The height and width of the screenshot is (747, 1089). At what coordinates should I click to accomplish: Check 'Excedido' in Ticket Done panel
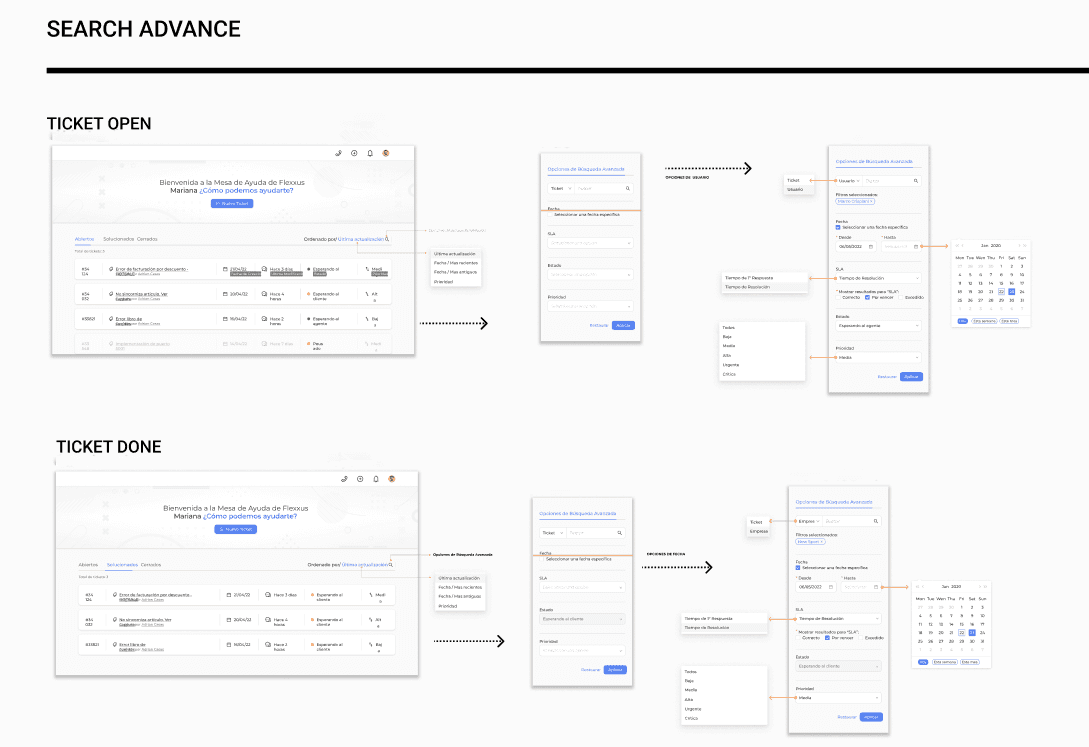(861, 637)
